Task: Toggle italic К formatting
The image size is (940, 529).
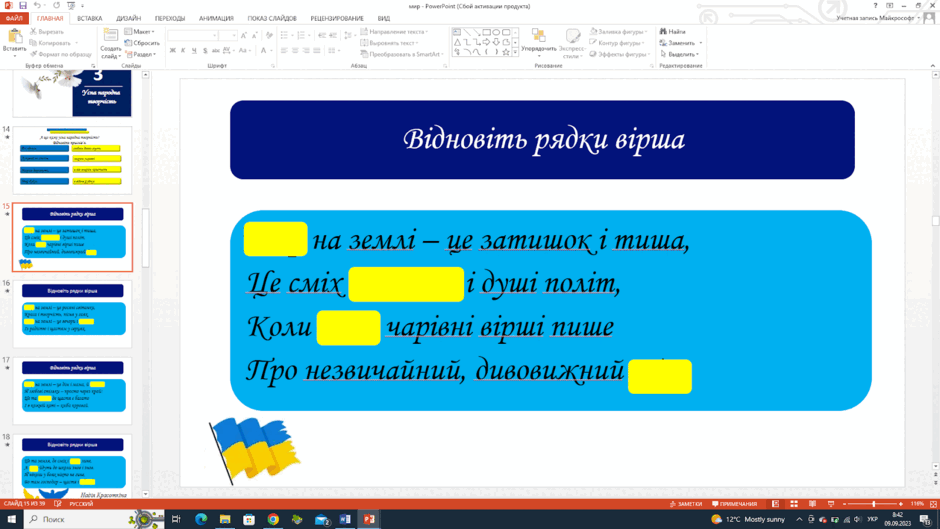Action: [x=183, y=51]
